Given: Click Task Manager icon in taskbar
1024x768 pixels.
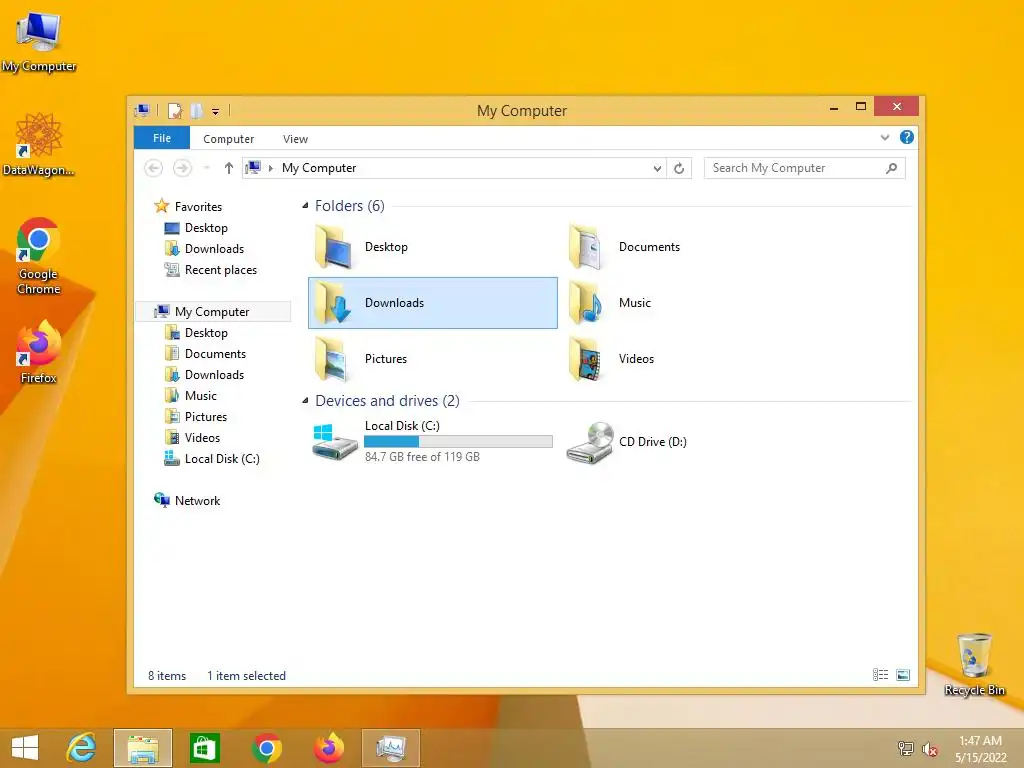Looking at the screenshot, I should (391, 748).
